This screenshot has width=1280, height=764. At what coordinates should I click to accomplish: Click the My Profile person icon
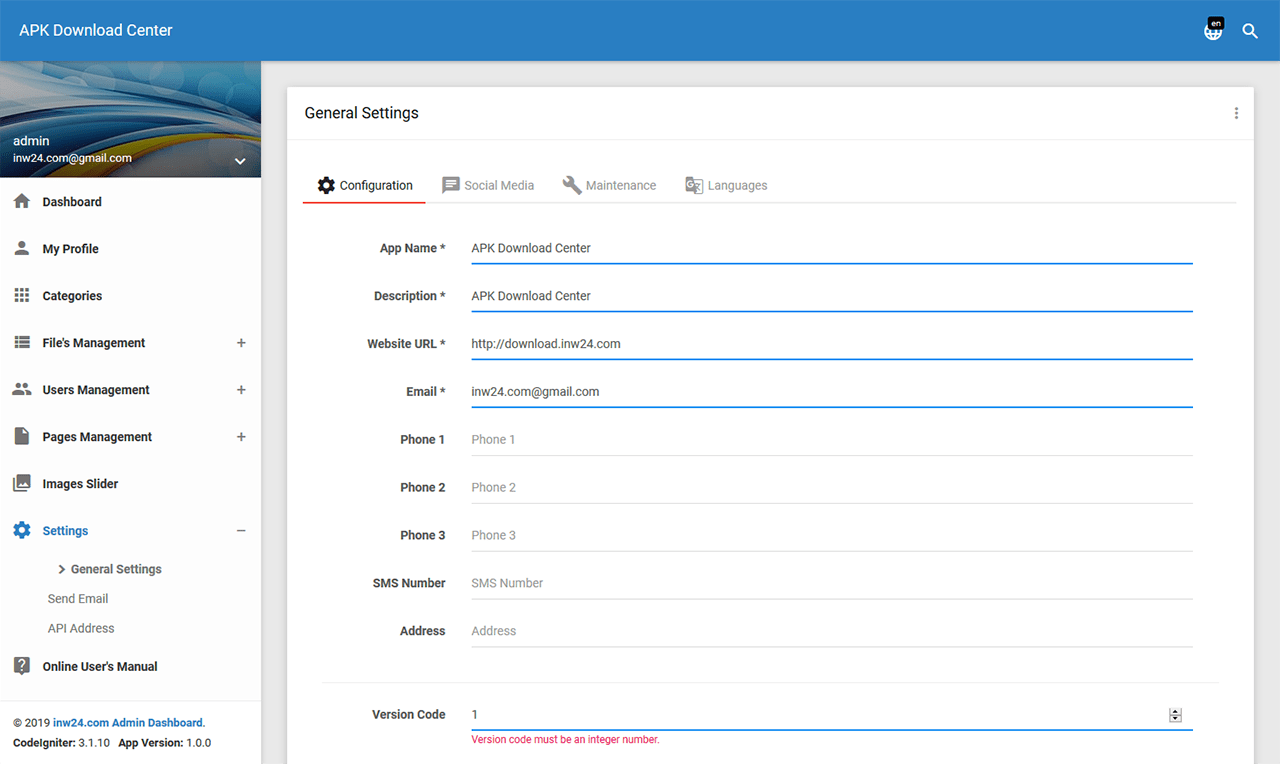(x=22, y=249)
